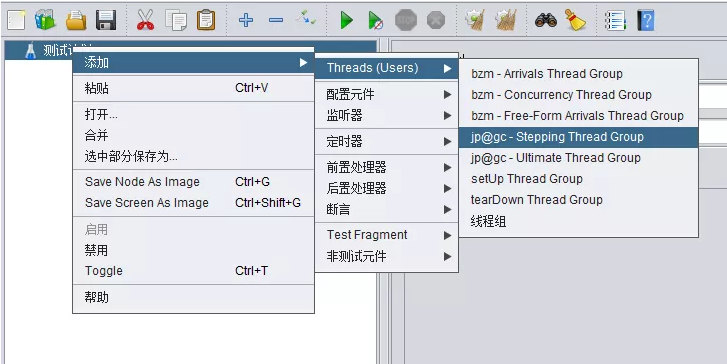
Task: Choose 粘贴 from the context menu
Action: tap(193, 88)
